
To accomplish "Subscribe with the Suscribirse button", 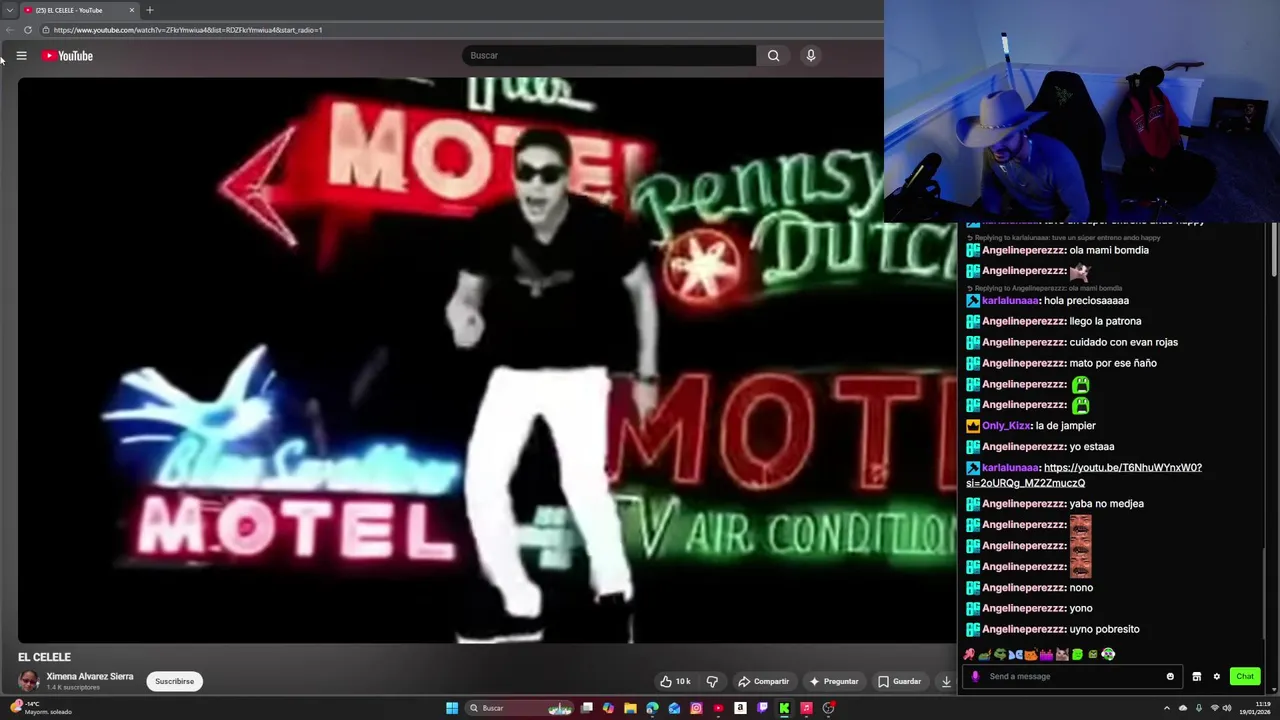I will pyautogui.click(x=174, y=681).
